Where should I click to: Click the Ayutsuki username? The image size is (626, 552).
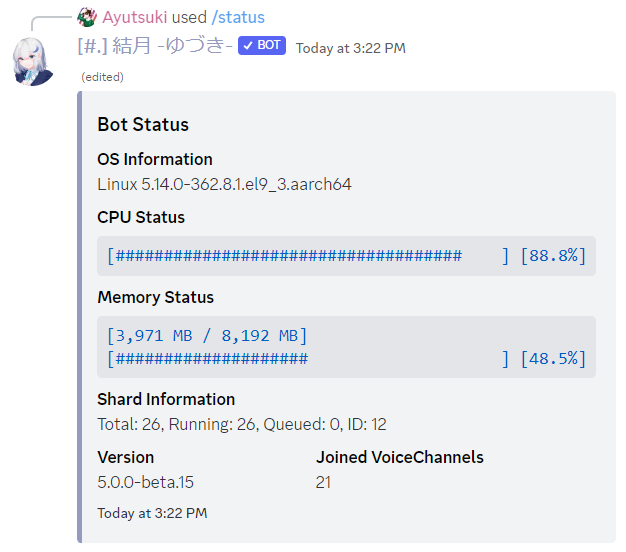click(x=135, y=17)
